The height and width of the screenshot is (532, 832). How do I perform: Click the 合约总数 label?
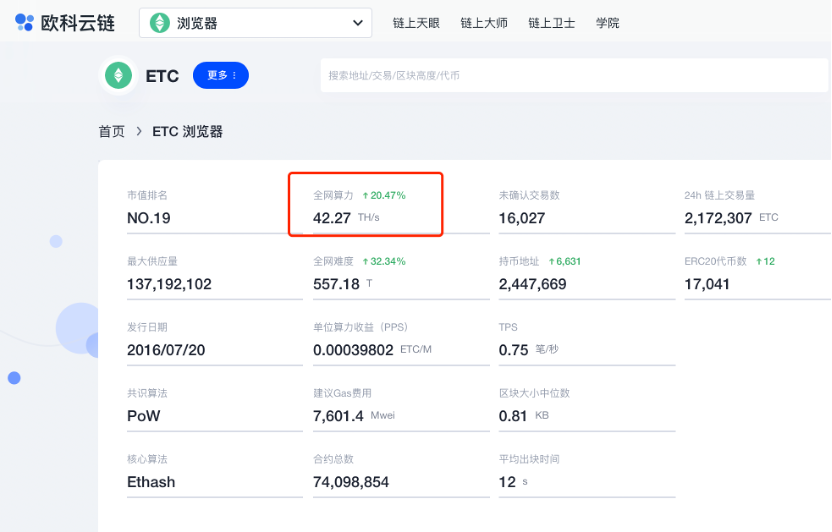[x=333, y=459]
